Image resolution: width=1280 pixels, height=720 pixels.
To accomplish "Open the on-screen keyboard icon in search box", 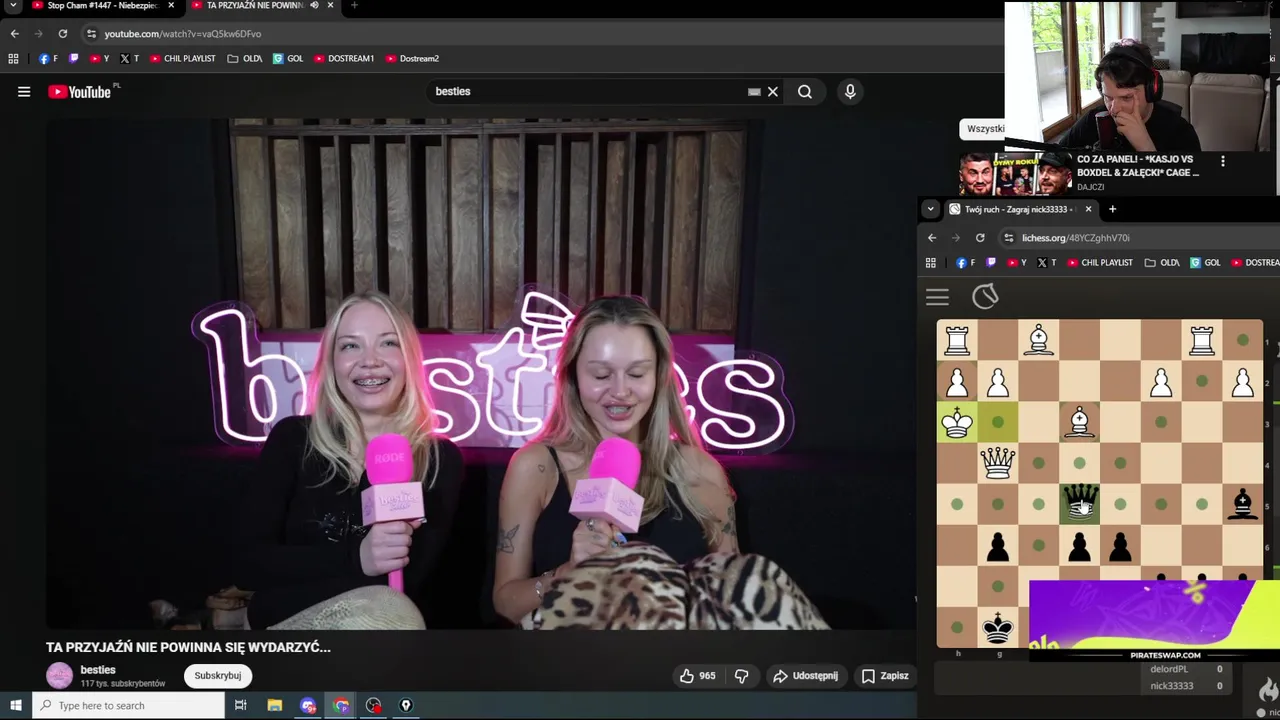I will pos(754,92).
